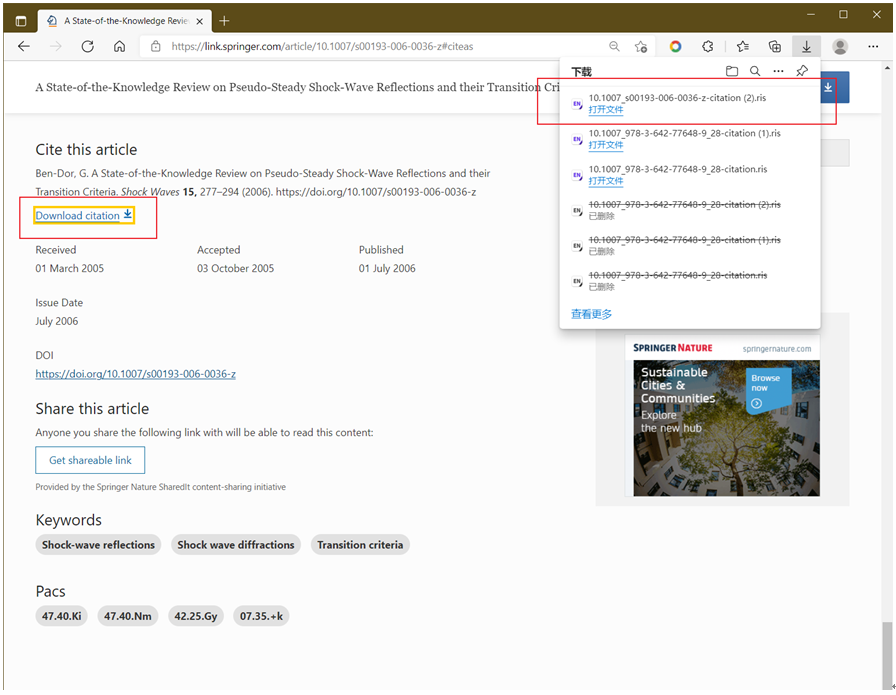Go to browser Home page icon
The image size is (896, 695).
pos(119,46)
